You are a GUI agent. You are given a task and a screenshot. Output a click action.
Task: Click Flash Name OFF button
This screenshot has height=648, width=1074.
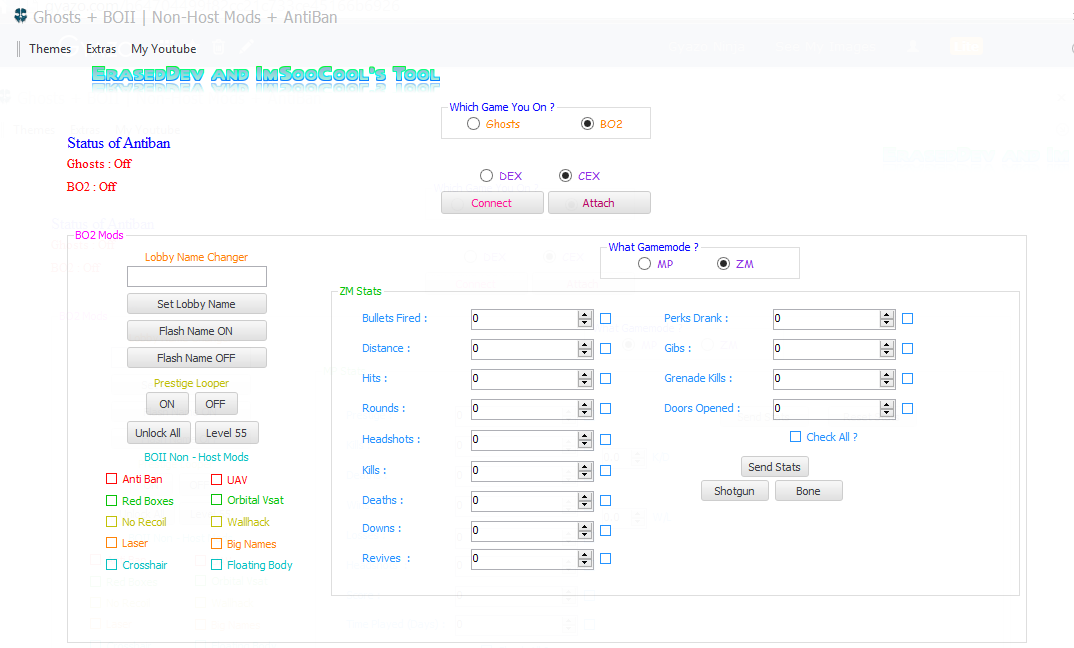(197, 358)
